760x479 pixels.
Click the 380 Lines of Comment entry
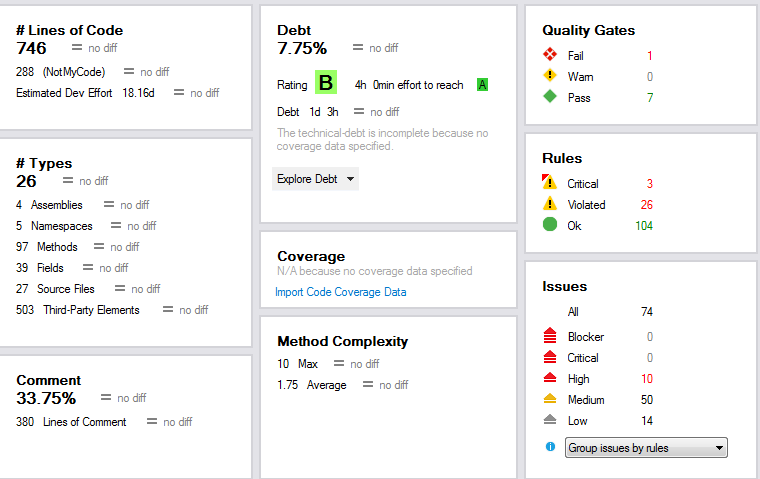tap(71, 422)
